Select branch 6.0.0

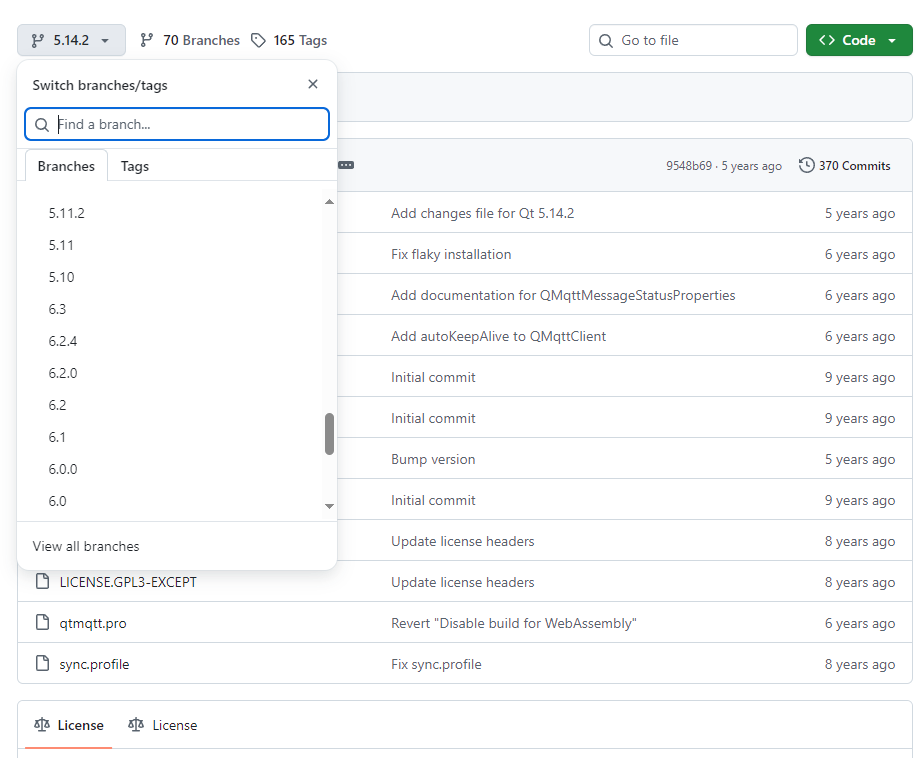[63, 469]
